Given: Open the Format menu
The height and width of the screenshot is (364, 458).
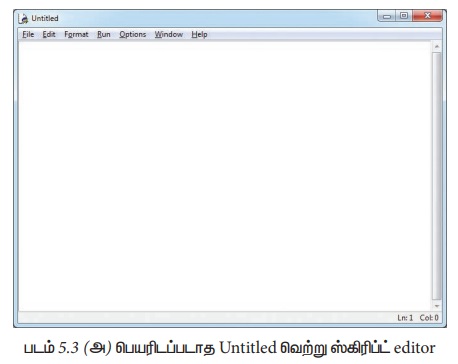Looking at the screenshot, I should click(x=76, y=34).
